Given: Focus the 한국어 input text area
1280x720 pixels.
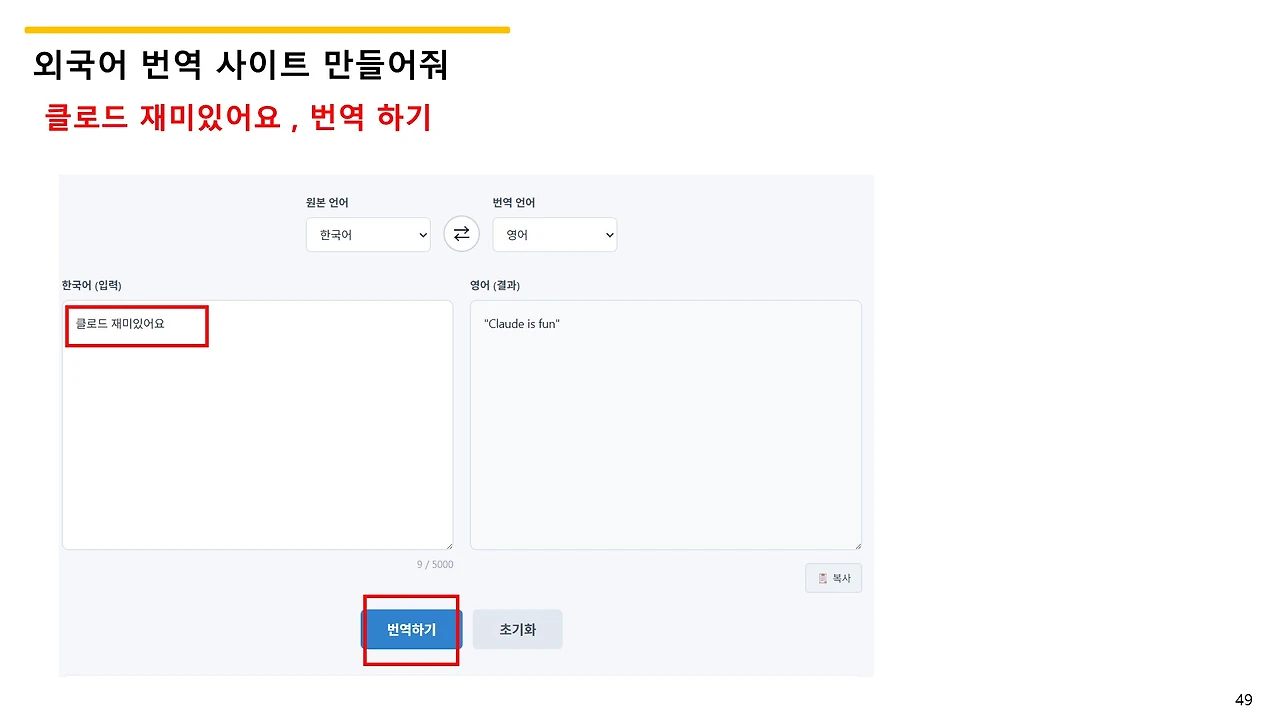Looking at the screenshot, I should tap(257, 425).
